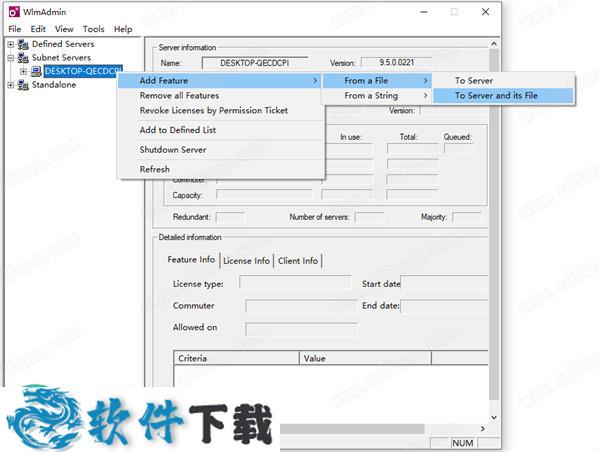Open the View menu
This screenshot has width=600, height=452.
(x=64, y=29)
